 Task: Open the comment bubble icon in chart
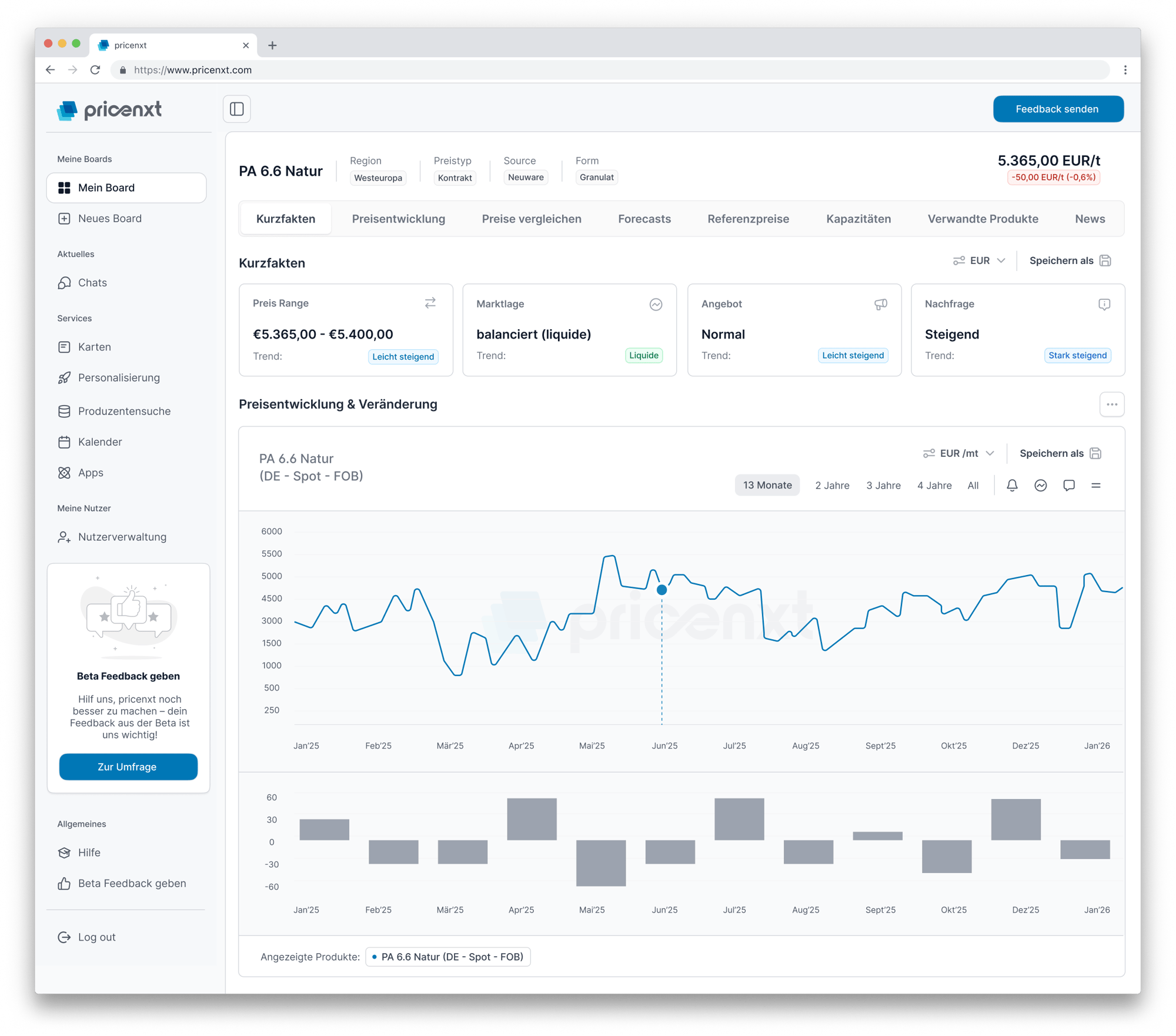(1068, 486)
